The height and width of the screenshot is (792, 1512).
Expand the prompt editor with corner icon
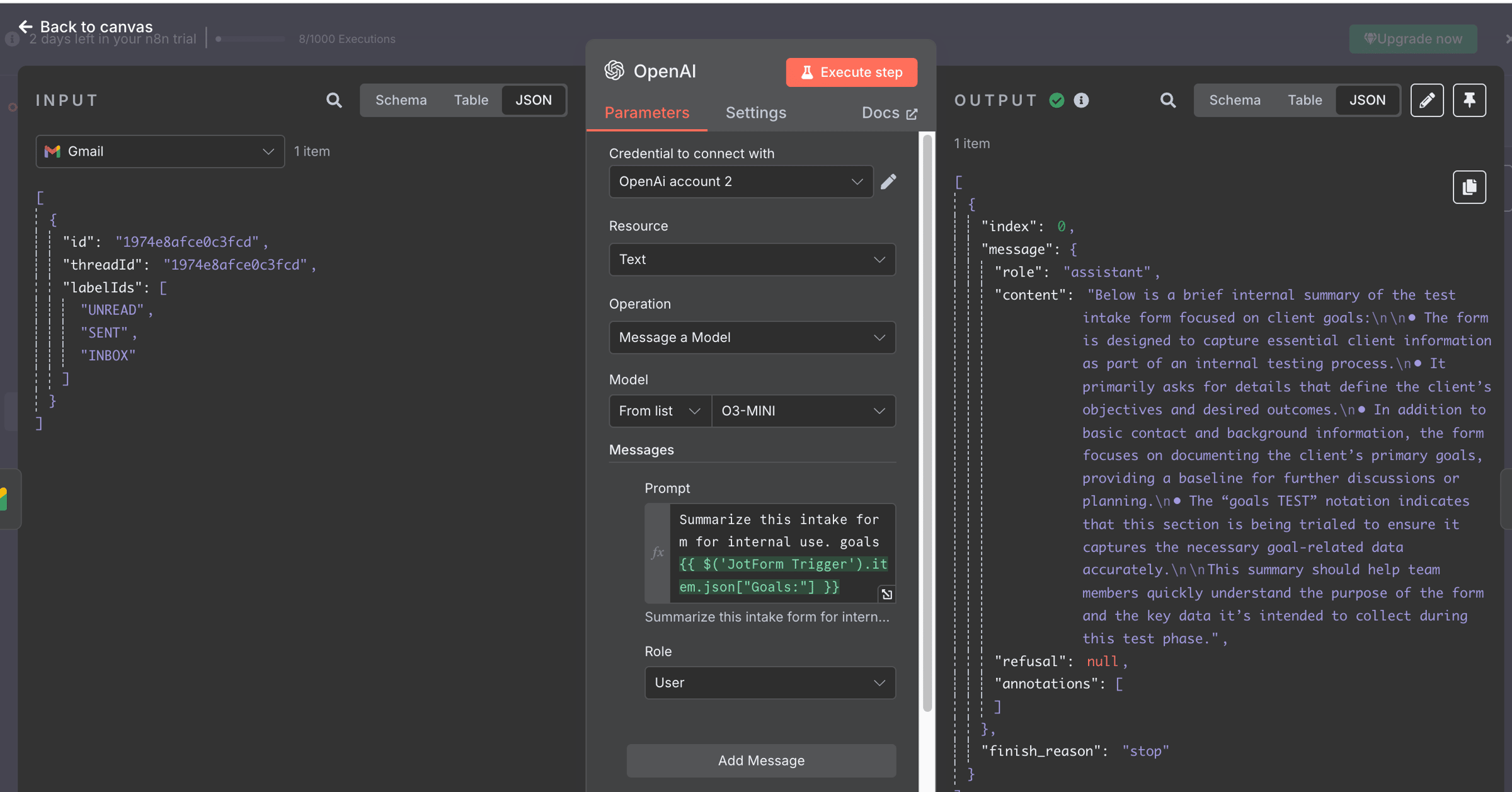886,594
